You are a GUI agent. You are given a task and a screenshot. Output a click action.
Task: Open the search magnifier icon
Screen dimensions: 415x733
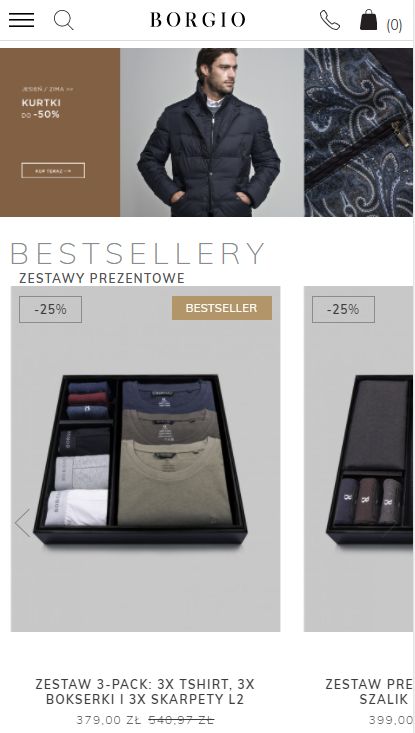coord(64,20)
